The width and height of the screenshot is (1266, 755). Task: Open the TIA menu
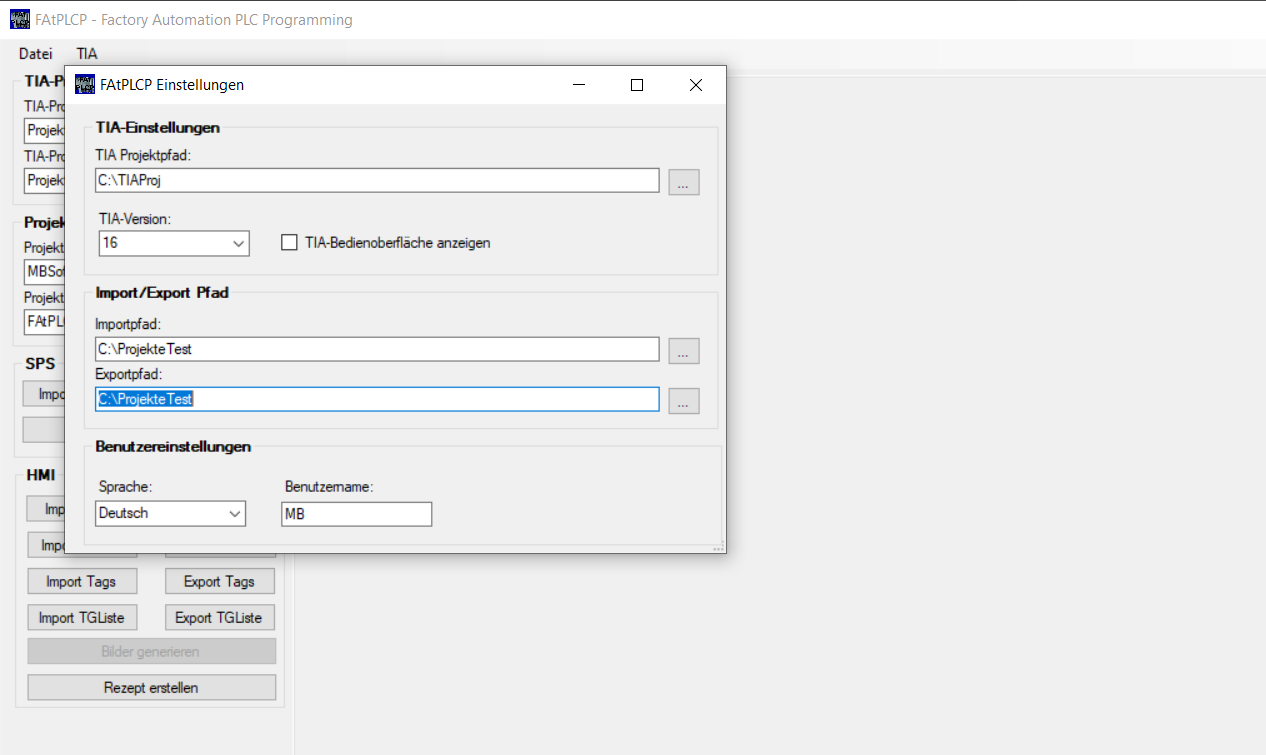[x=87, y=54]
